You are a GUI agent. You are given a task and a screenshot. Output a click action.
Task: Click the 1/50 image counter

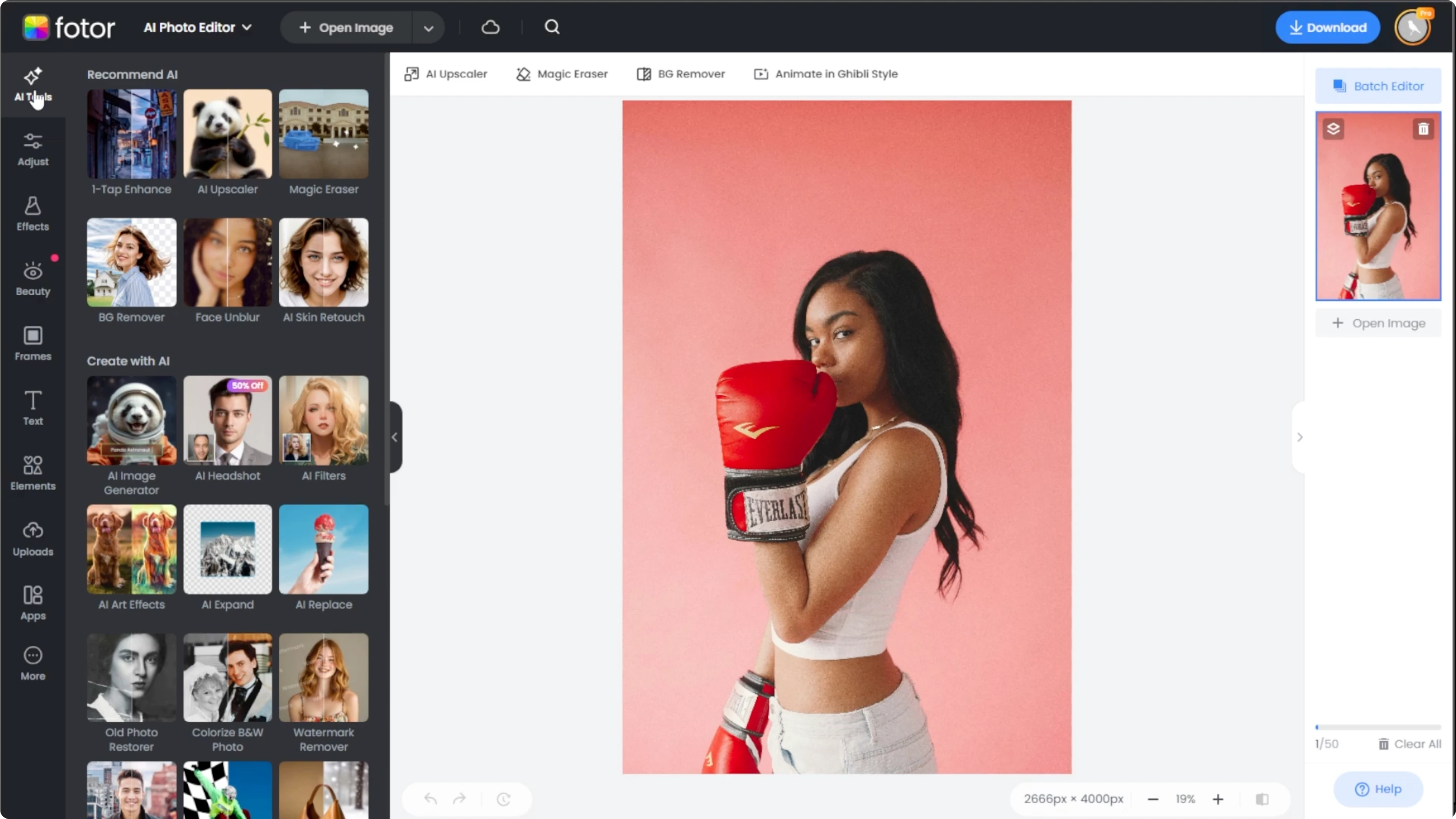(1327, 744)
